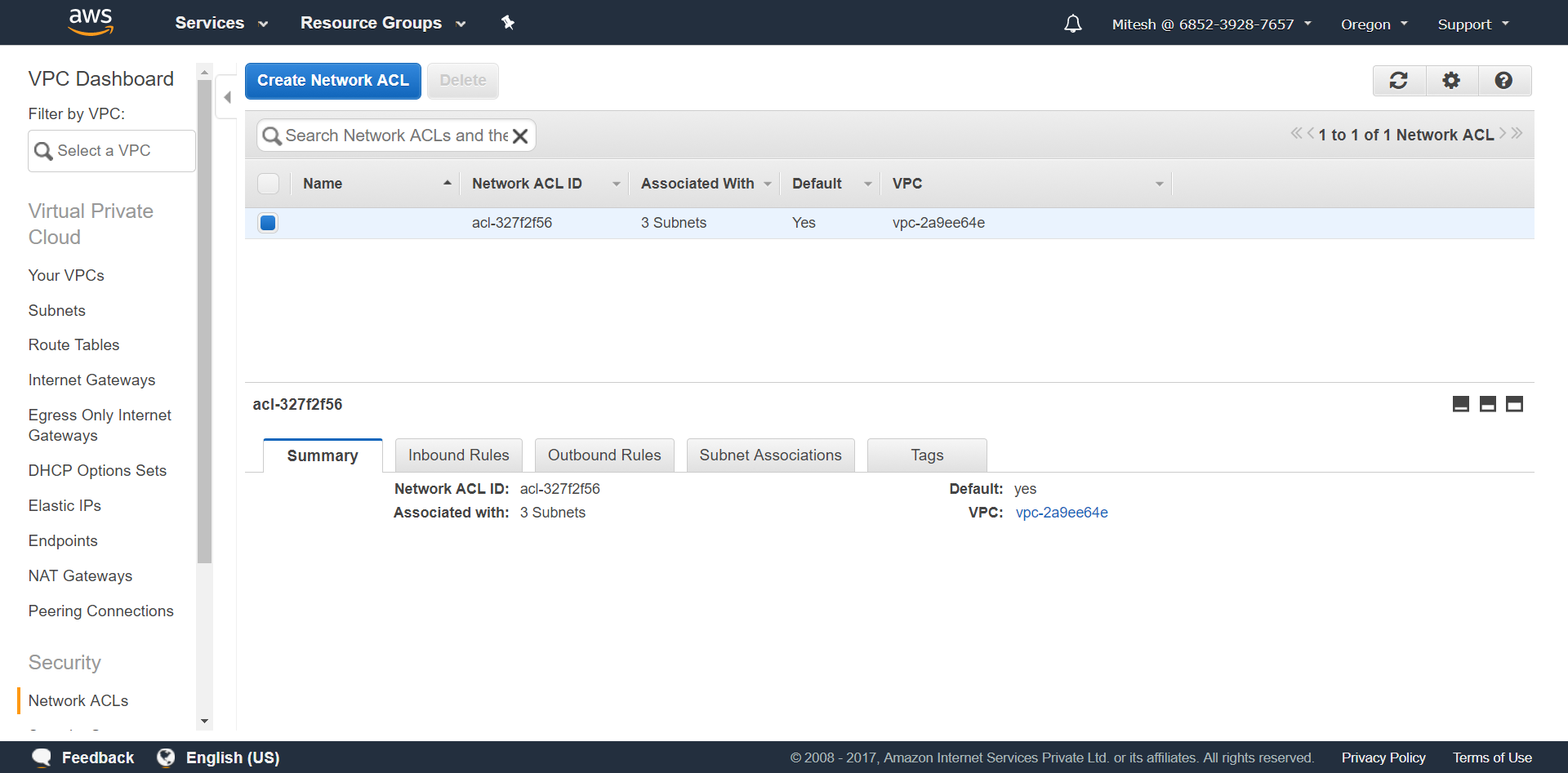Sort by the Name column

[x=376, y=184]
